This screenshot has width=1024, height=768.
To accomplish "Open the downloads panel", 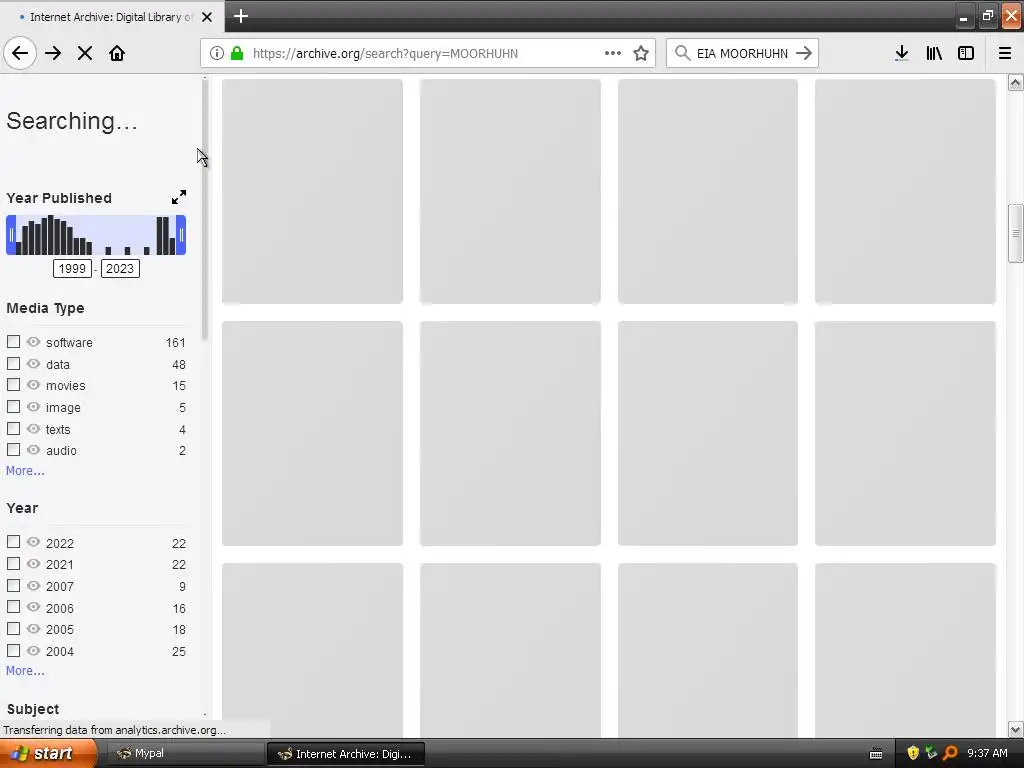I will (x=902, y=53).
